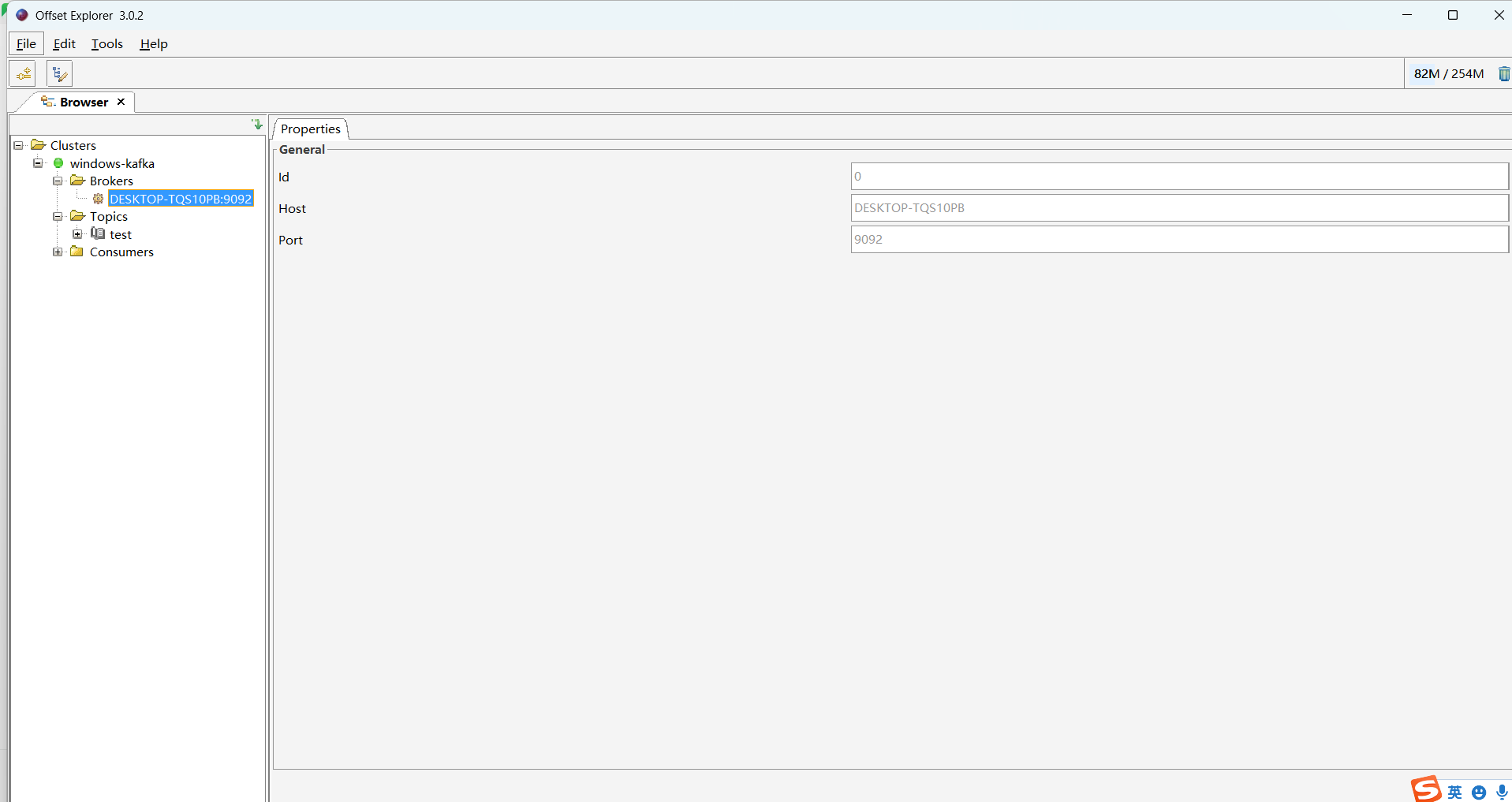Minimize the Offset Explorer window
Image resolution: width=1512 pixels, height=802 pixels.
pos(1407,15)
